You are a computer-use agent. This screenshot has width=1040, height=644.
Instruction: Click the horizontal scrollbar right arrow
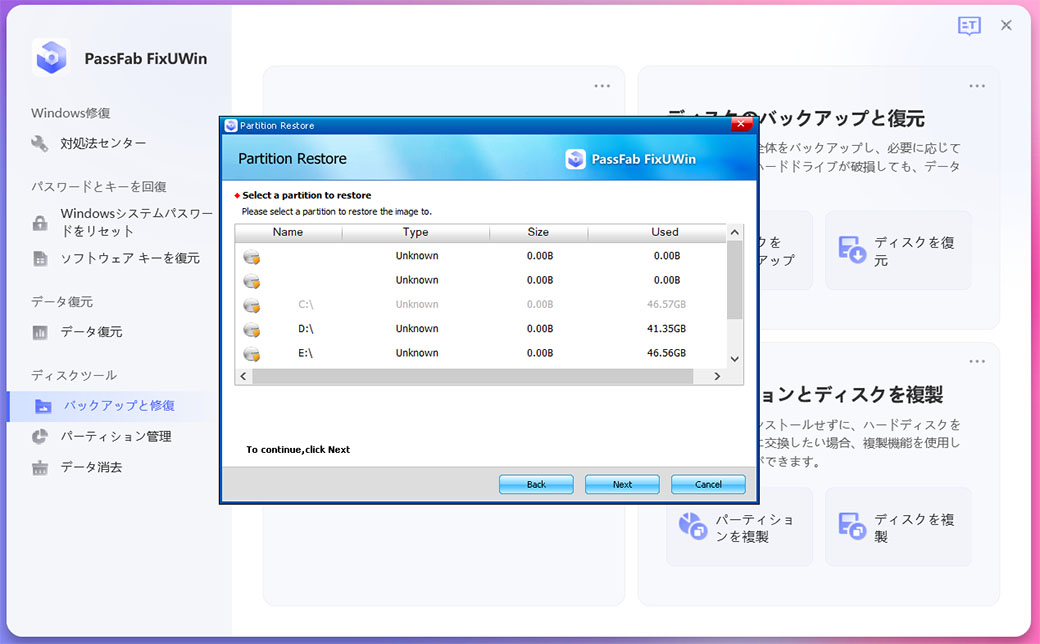coord(716,376)
